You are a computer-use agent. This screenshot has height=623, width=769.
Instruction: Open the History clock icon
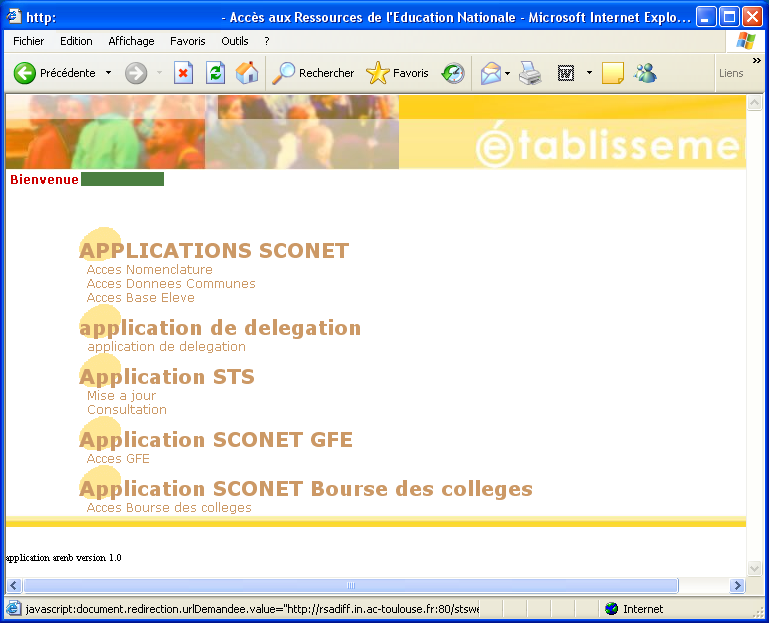(453, 74)
